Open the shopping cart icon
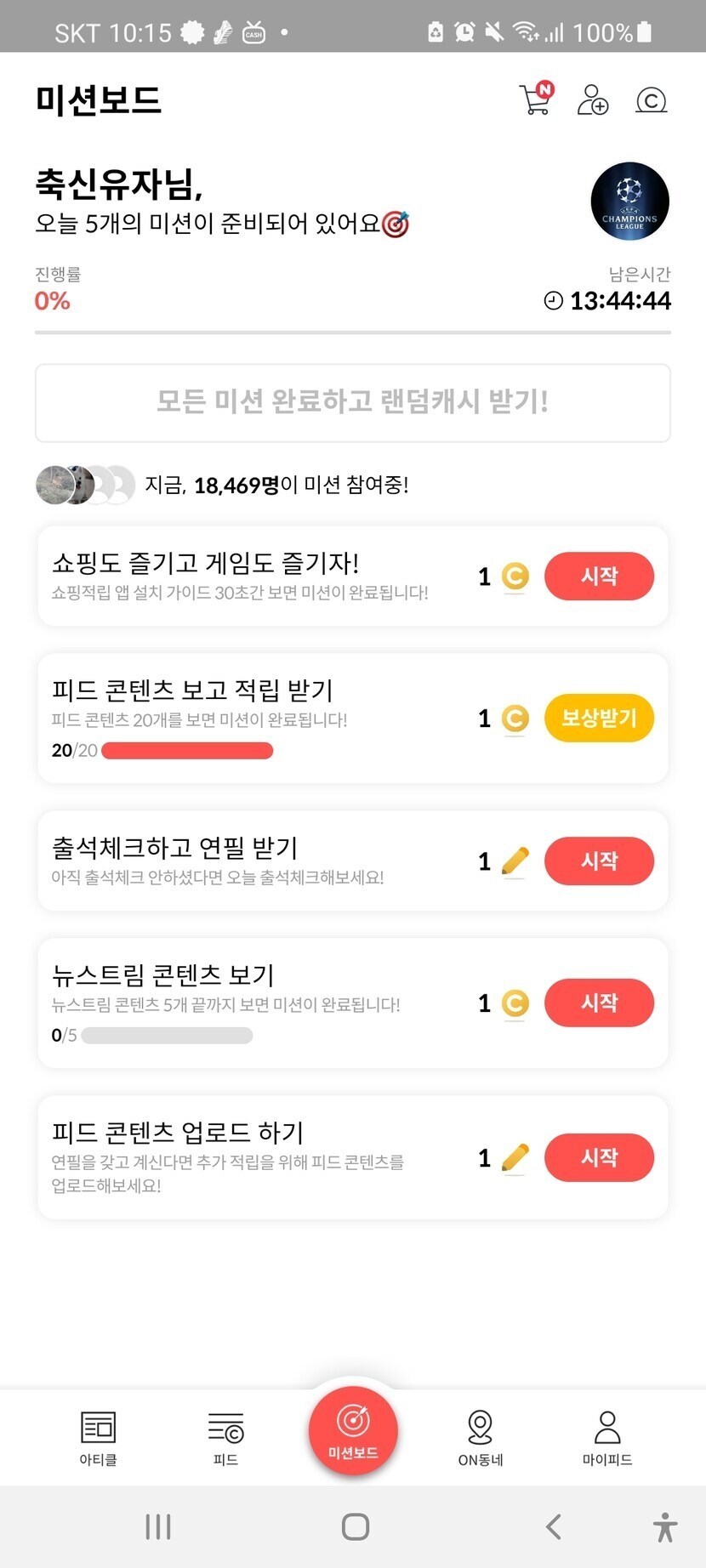 (x=535, y=99)
